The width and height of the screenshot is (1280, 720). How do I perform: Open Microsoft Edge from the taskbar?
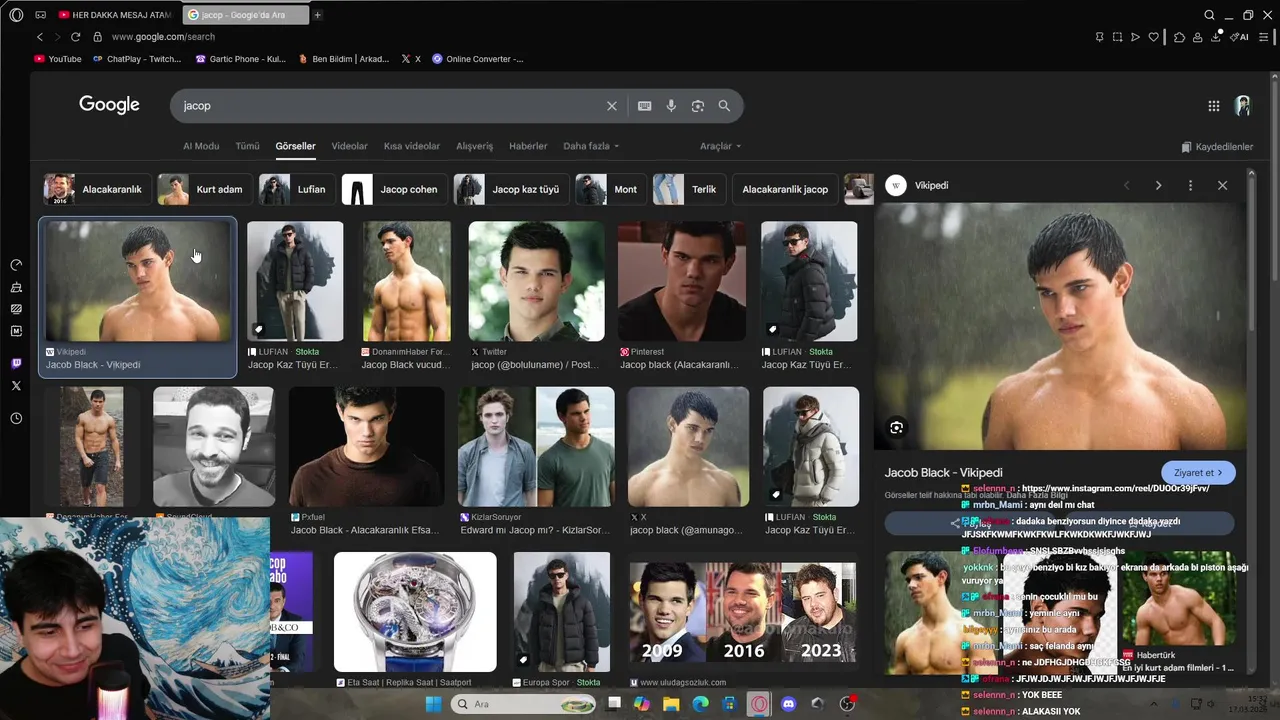[x=700, y=704]
